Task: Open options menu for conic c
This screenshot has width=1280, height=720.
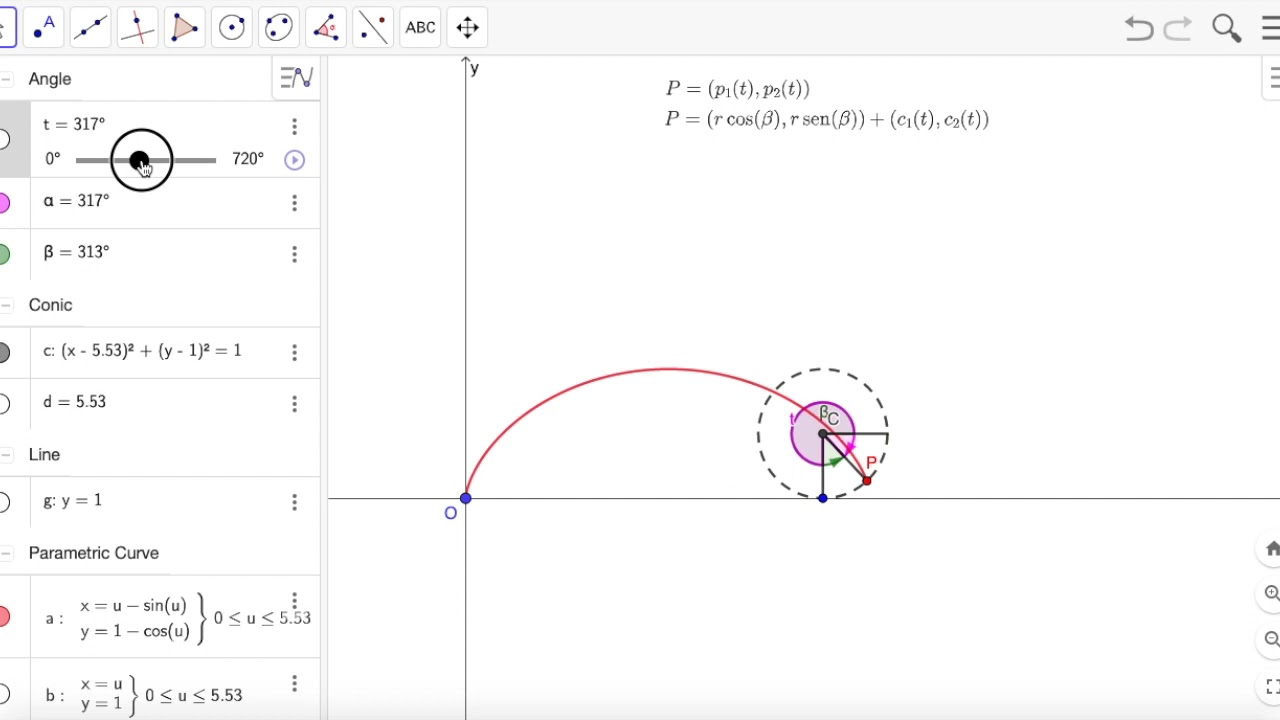Action: (x=294, y=352)
